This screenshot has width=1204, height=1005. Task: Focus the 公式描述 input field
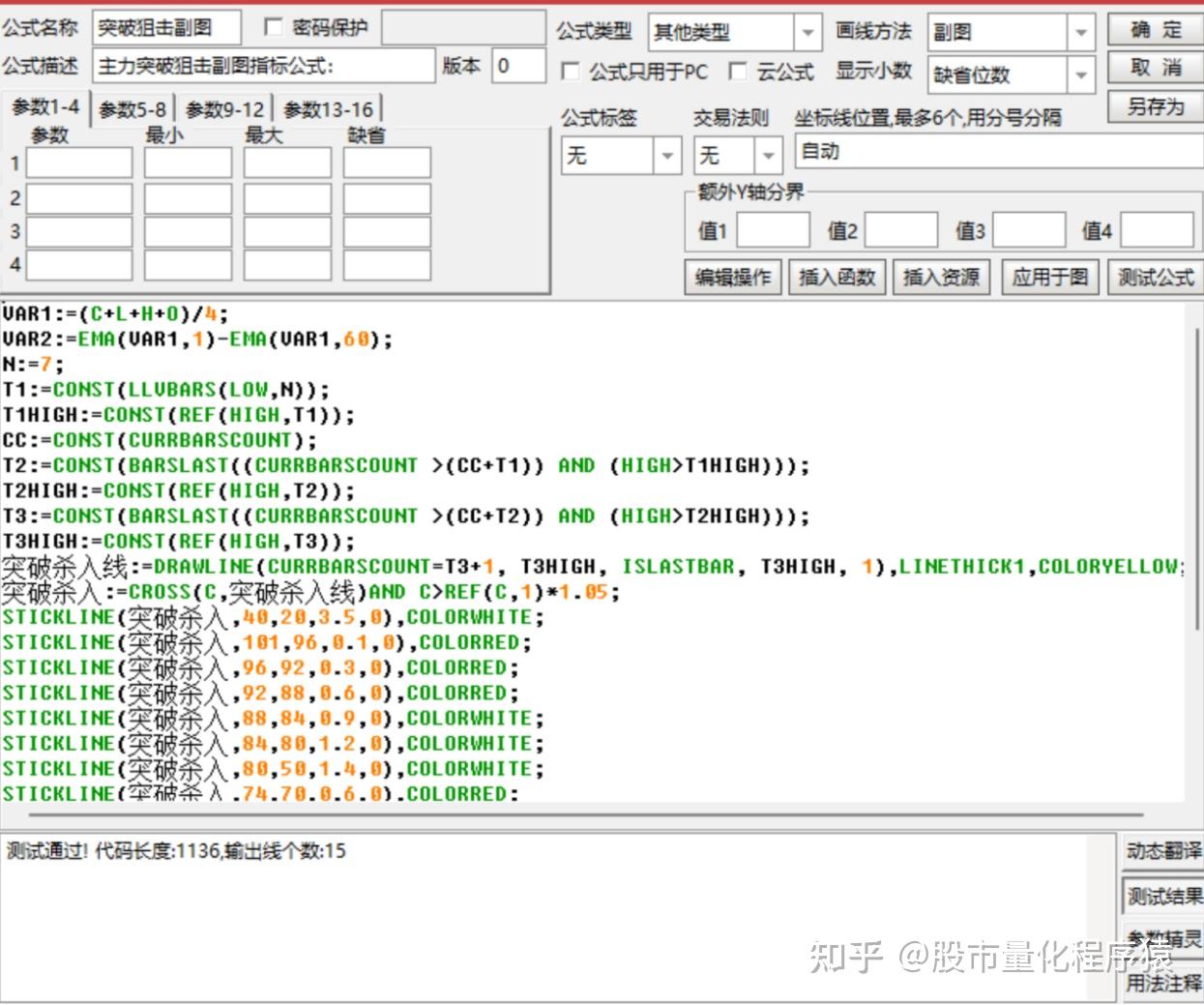[x=264, y=66]
